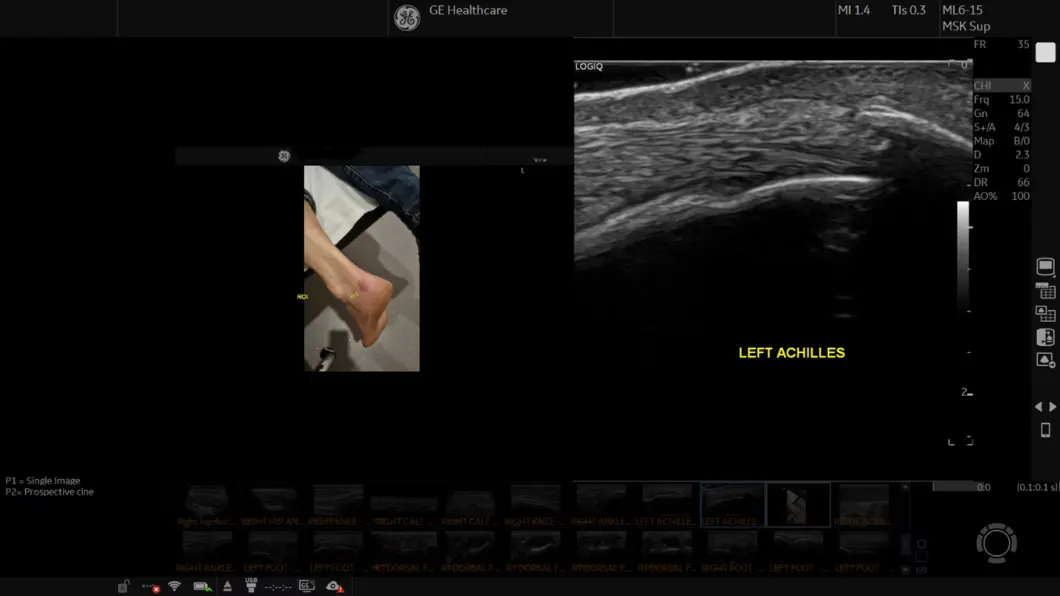
Task: Click the eject media icon in status bar
Action: click(227, 586)
